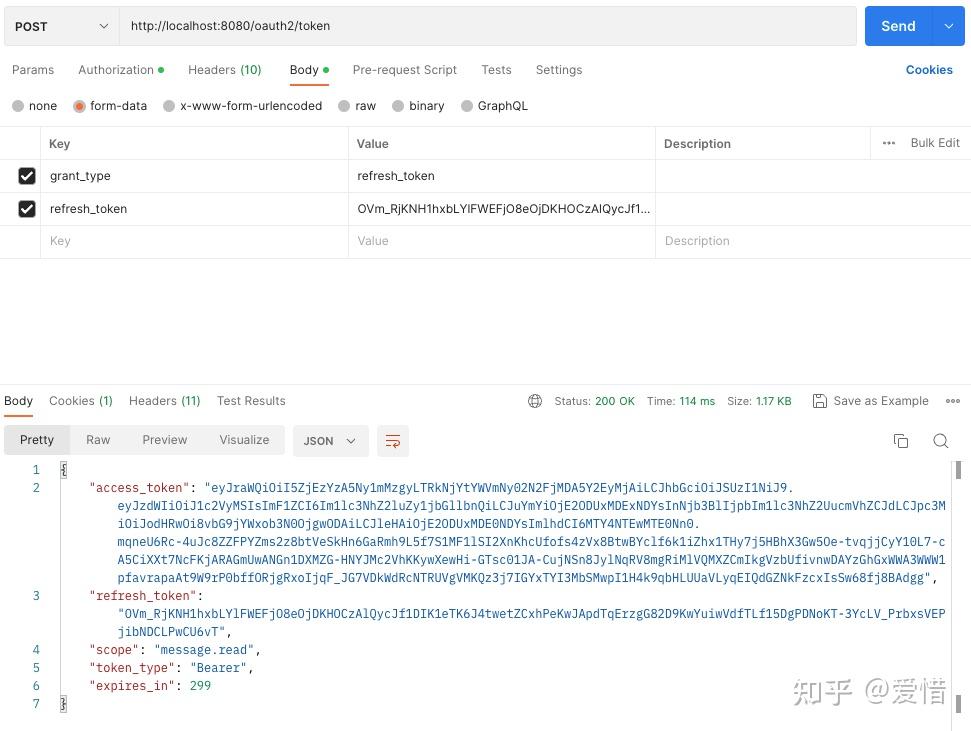Open the Bulk Edit ellipsis menu in Body
Viewport: 971px width, 731px height.
888,143
